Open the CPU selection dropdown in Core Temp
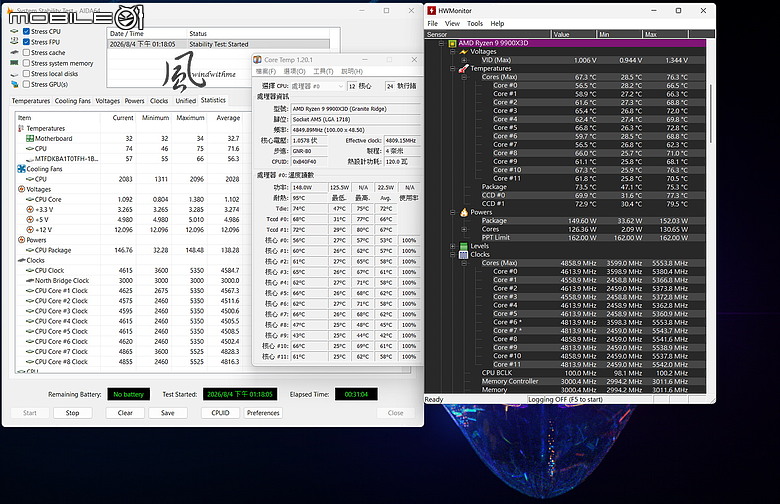Viewport: 780px width, 504px height. (317, 86)
